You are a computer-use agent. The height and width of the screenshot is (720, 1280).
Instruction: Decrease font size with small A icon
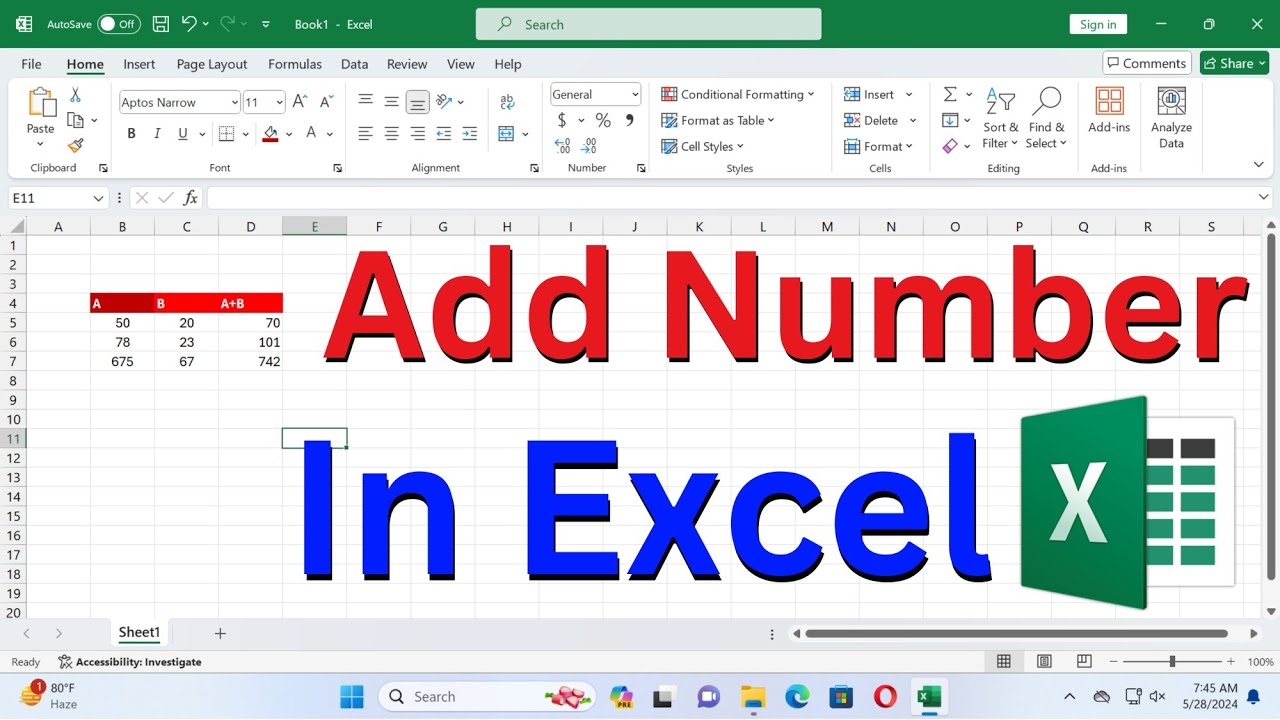click(326, 102)
